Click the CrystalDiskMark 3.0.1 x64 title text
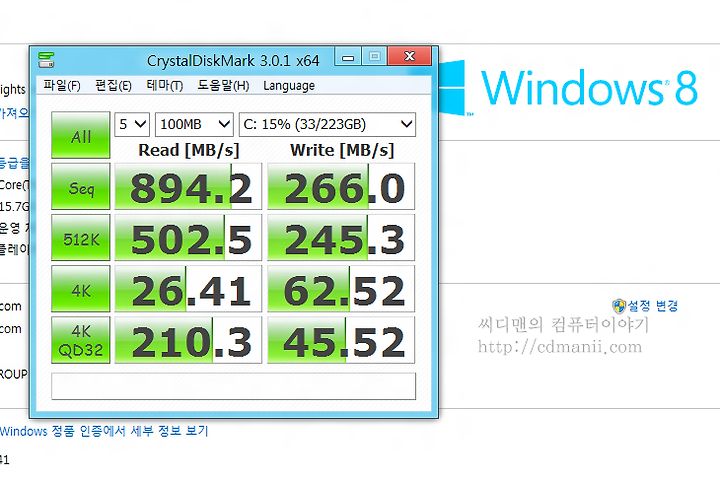This screenshot has height=480, width=720. pyautogui.click(x=233, y=61)
